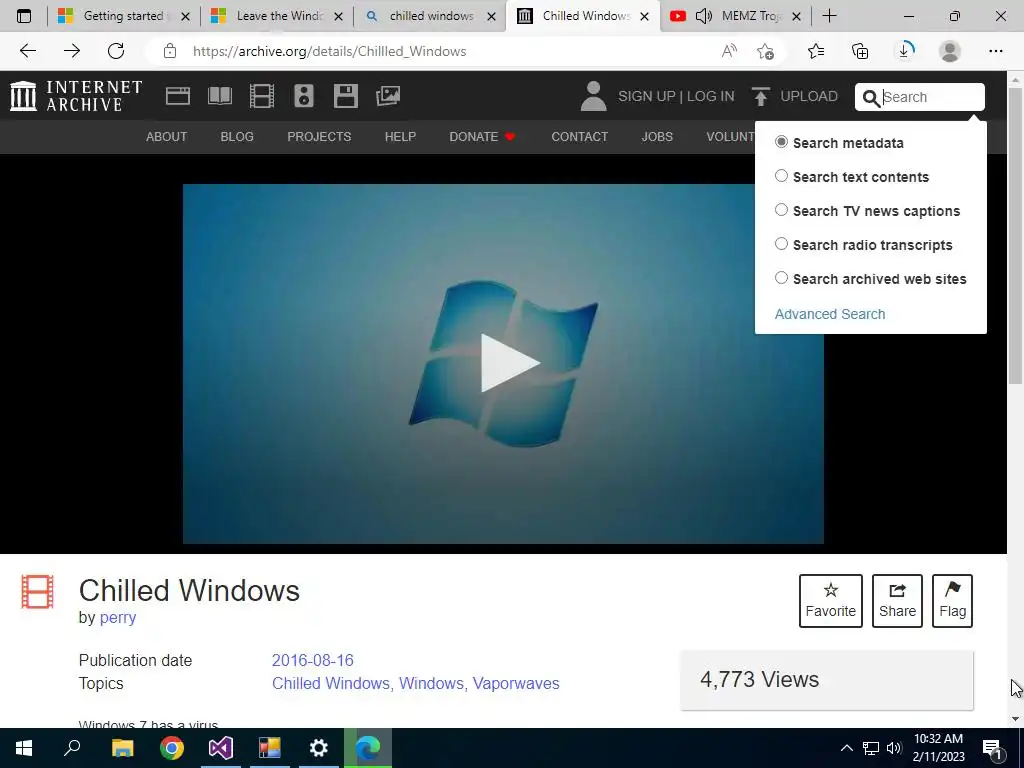Image resolution: width=1024 pixels, height=768 pixels.
Task: Switch to the chilled windows search tab
Action: [x=430, y=16]
